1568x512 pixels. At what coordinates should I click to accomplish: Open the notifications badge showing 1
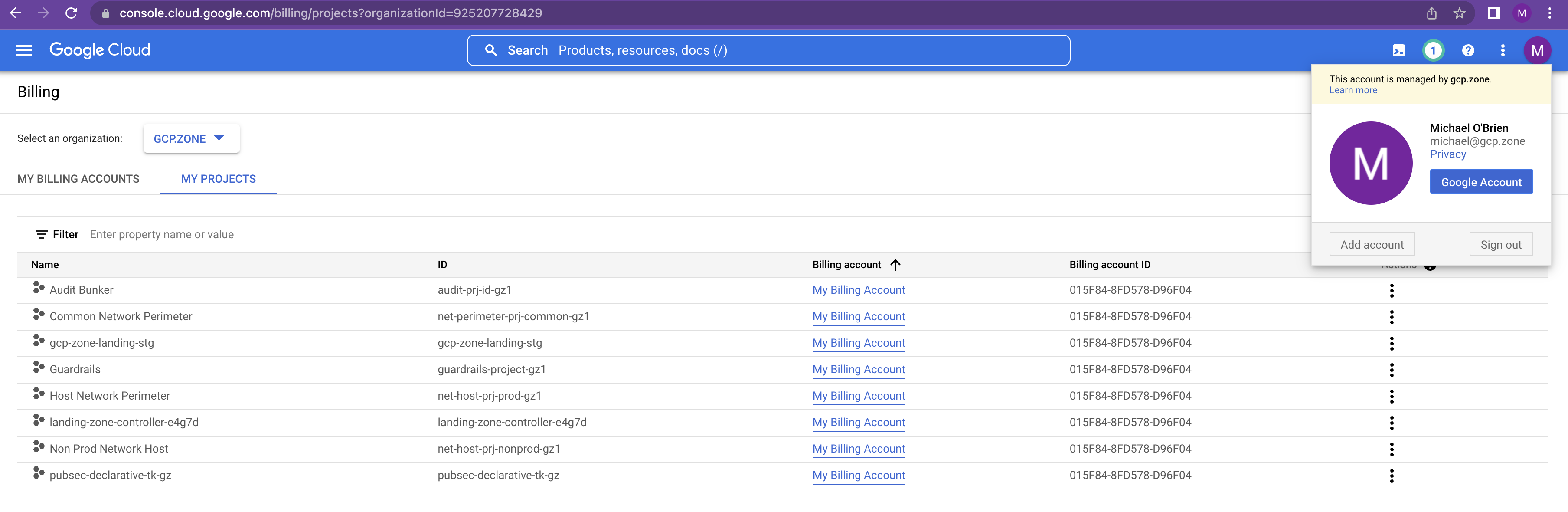pos(1433,50)
